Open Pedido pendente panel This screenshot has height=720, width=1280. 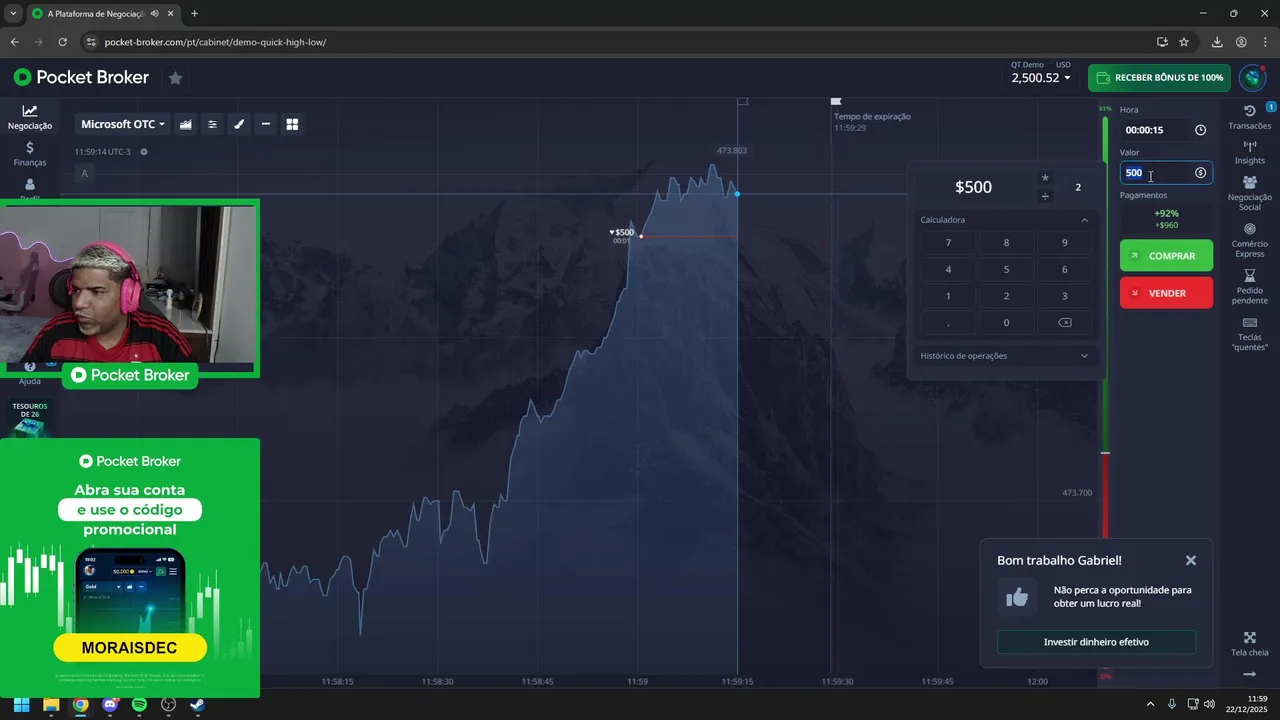coord(1250,287)
